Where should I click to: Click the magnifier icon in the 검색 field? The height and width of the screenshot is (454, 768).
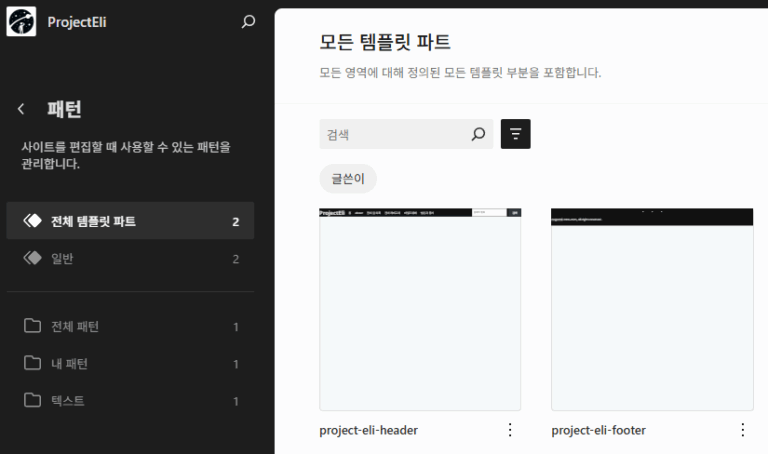click(x=478, y=134)
